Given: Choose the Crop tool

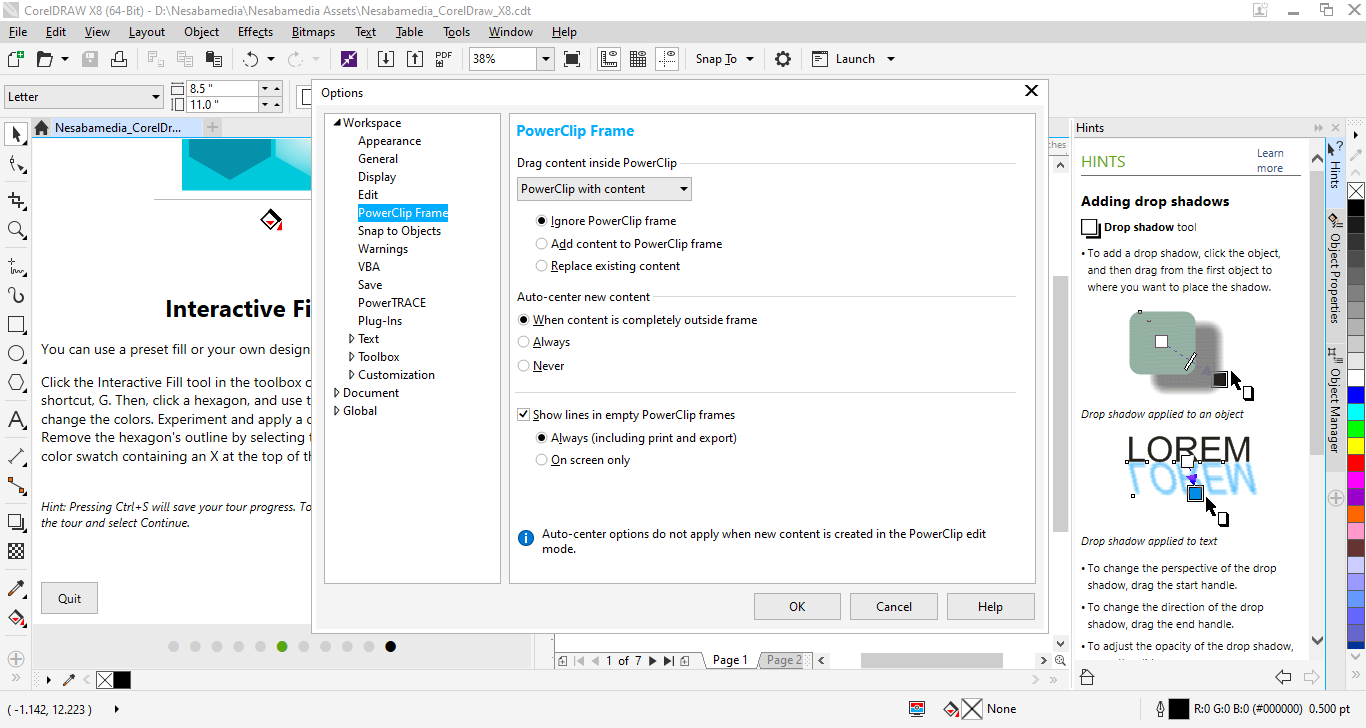Looking at the screenshot, I should coord(16,200).
